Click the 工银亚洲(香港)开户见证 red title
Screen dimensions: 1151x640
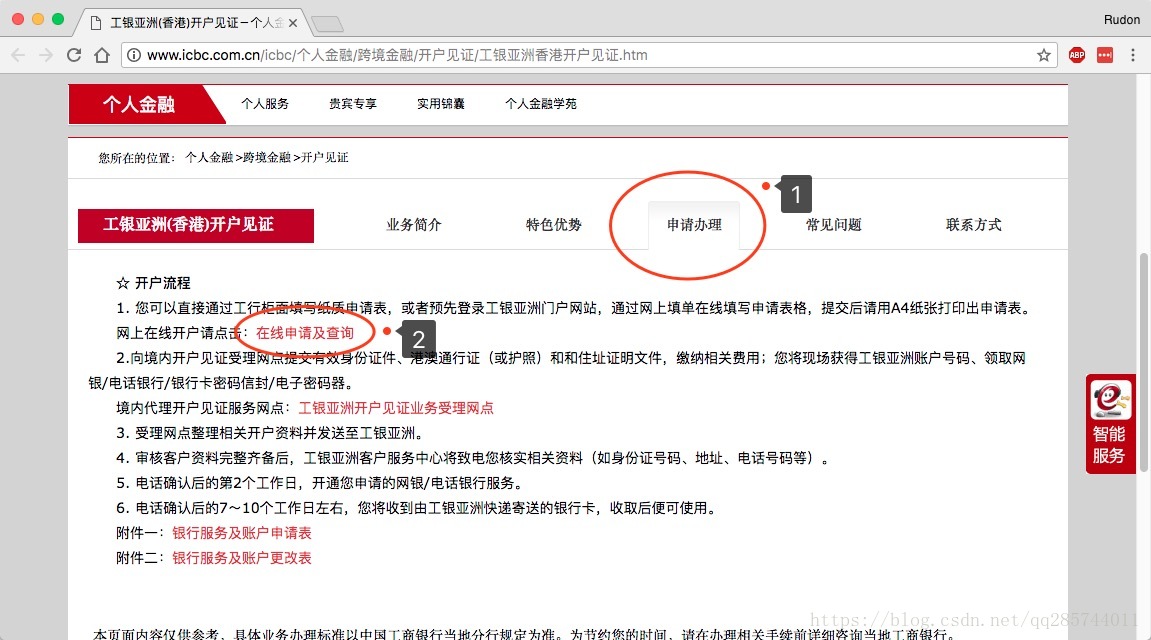[x=196, y=225]
